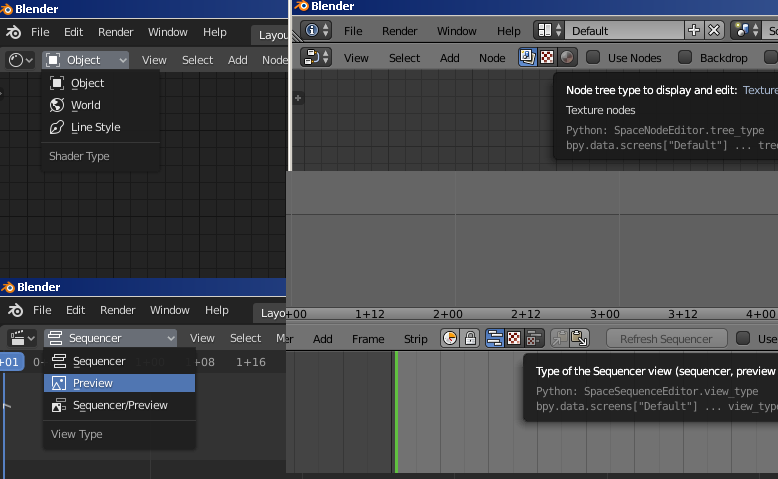Open Window menu in the Default screen window
This screenshot has width=778, height=479.
click(456, 31)
